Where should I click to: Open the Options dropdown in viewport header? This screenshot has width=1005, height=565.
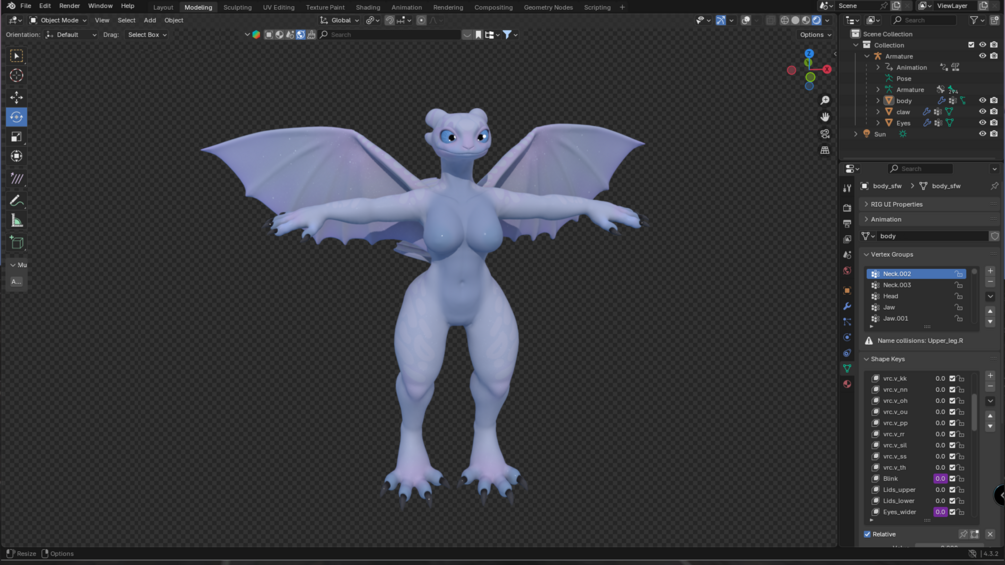tap(815, 35)
